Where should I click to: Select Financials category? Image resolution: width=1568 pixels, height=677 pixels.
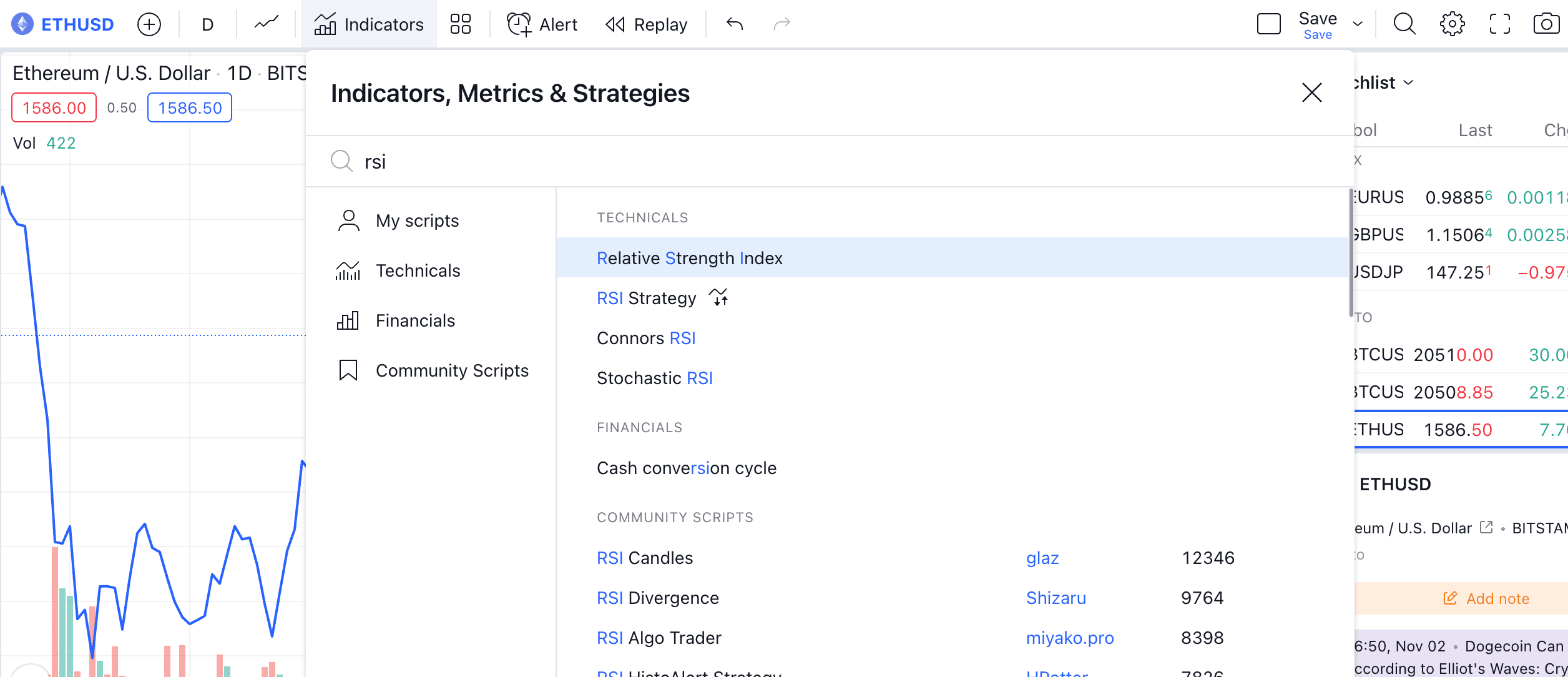tap(431, 320)
